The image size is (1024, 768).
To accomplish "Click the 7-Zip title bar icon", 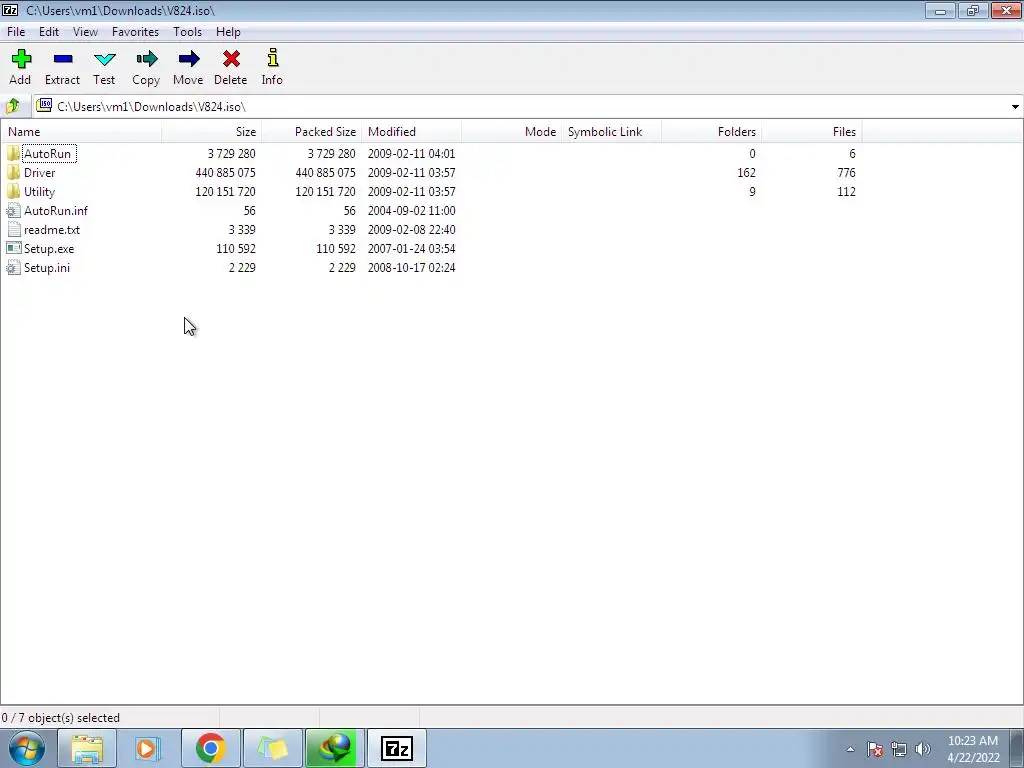I will pos(10,10).
